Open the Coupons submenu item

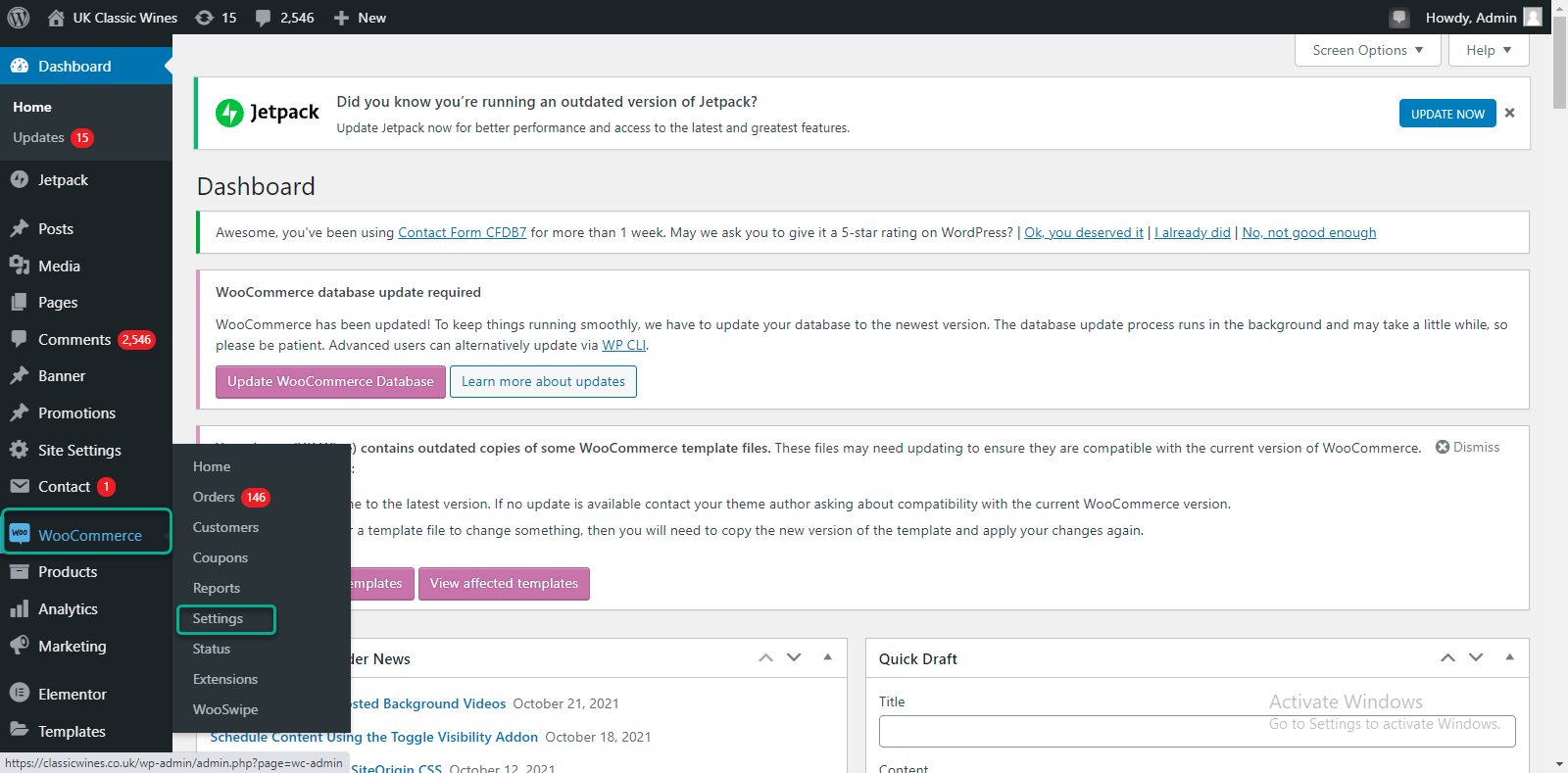(220, 557)
